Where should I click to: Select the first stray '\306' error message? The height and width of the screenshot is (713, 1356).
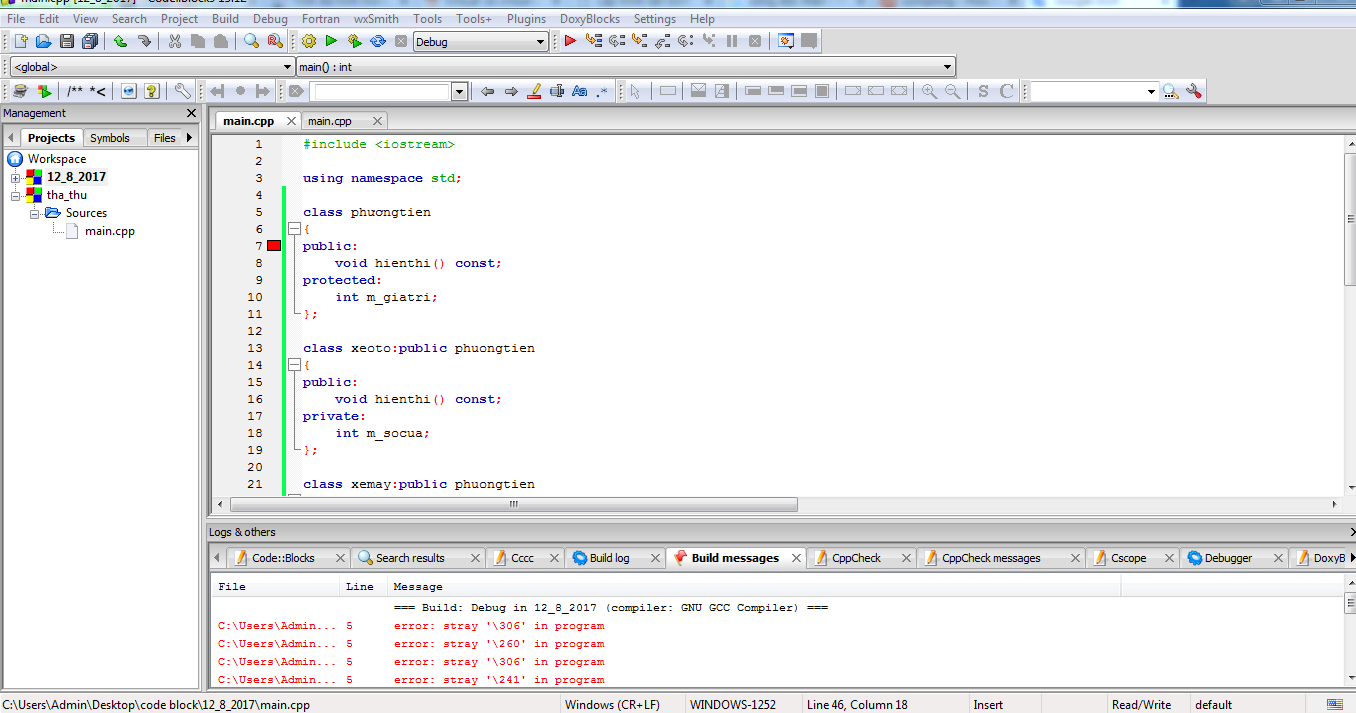[498, 626]
